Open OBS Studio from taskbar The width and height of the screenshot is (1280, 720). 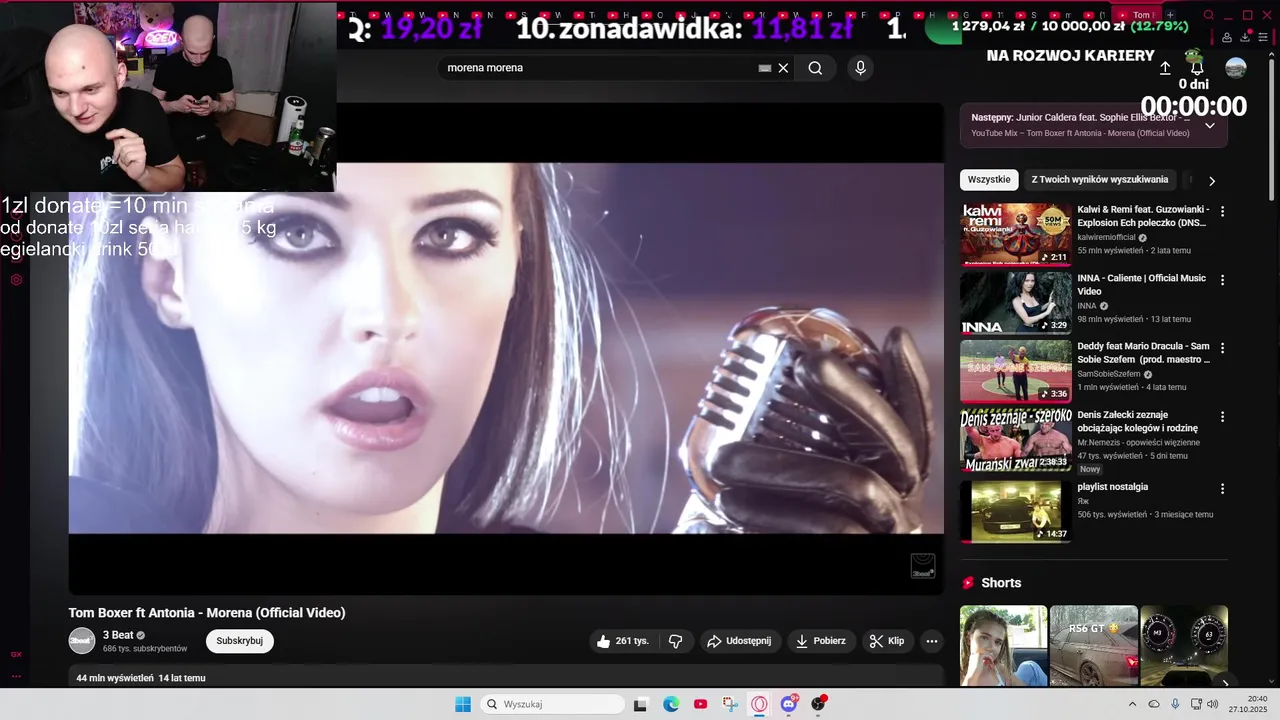(x=818, y=704)
